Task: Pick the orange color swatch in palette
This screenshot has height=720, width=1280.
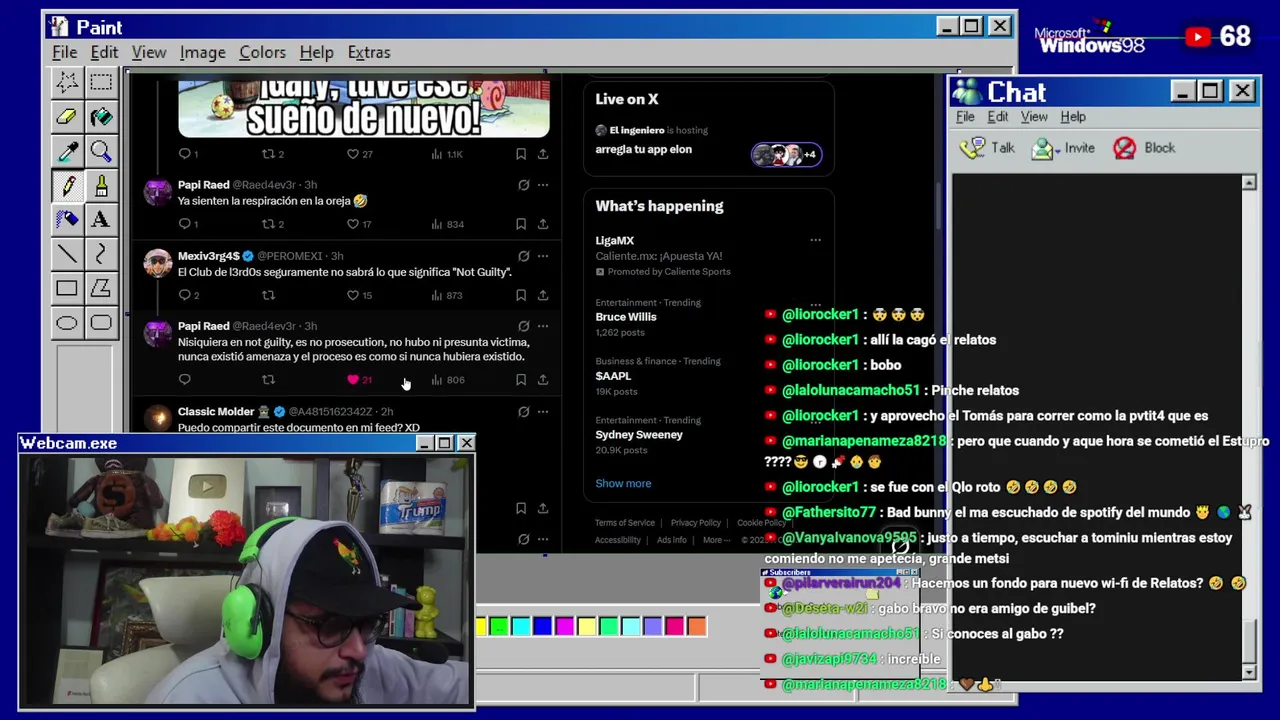Action: click(x=697, y=627)
